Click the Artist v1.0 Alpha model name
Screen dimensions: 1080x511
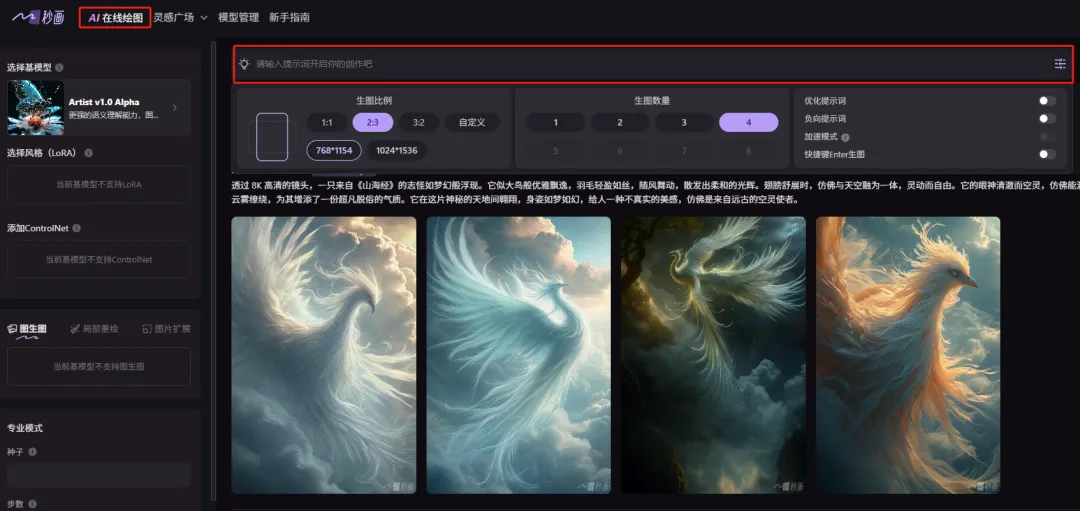pos(104,102)
